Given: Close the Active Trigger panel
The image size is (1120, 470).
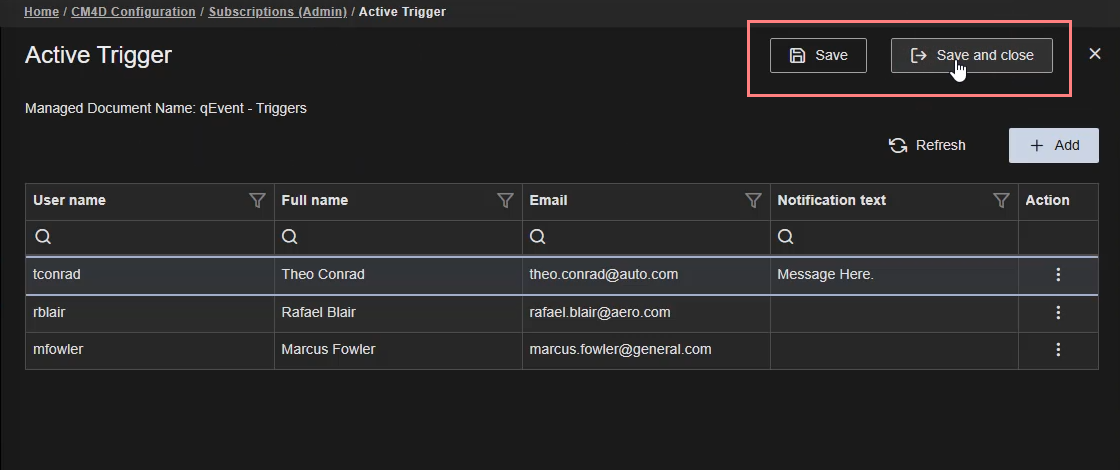Looking at the screenshot, I should pyautogui.click(x=1095, y=54).
